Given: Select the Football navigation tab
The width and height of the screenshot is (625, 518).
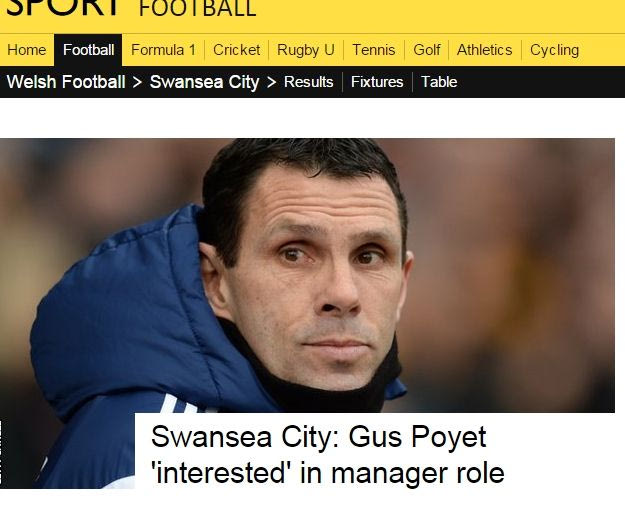Looking at the screenshot, I should tap(89, 50).
